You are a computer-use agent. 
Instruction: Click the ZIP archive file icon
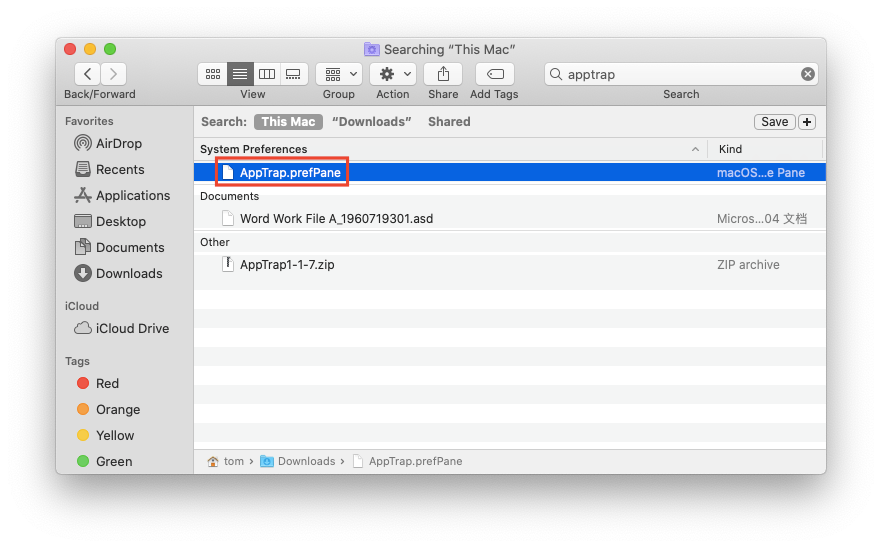pos(228,264)
